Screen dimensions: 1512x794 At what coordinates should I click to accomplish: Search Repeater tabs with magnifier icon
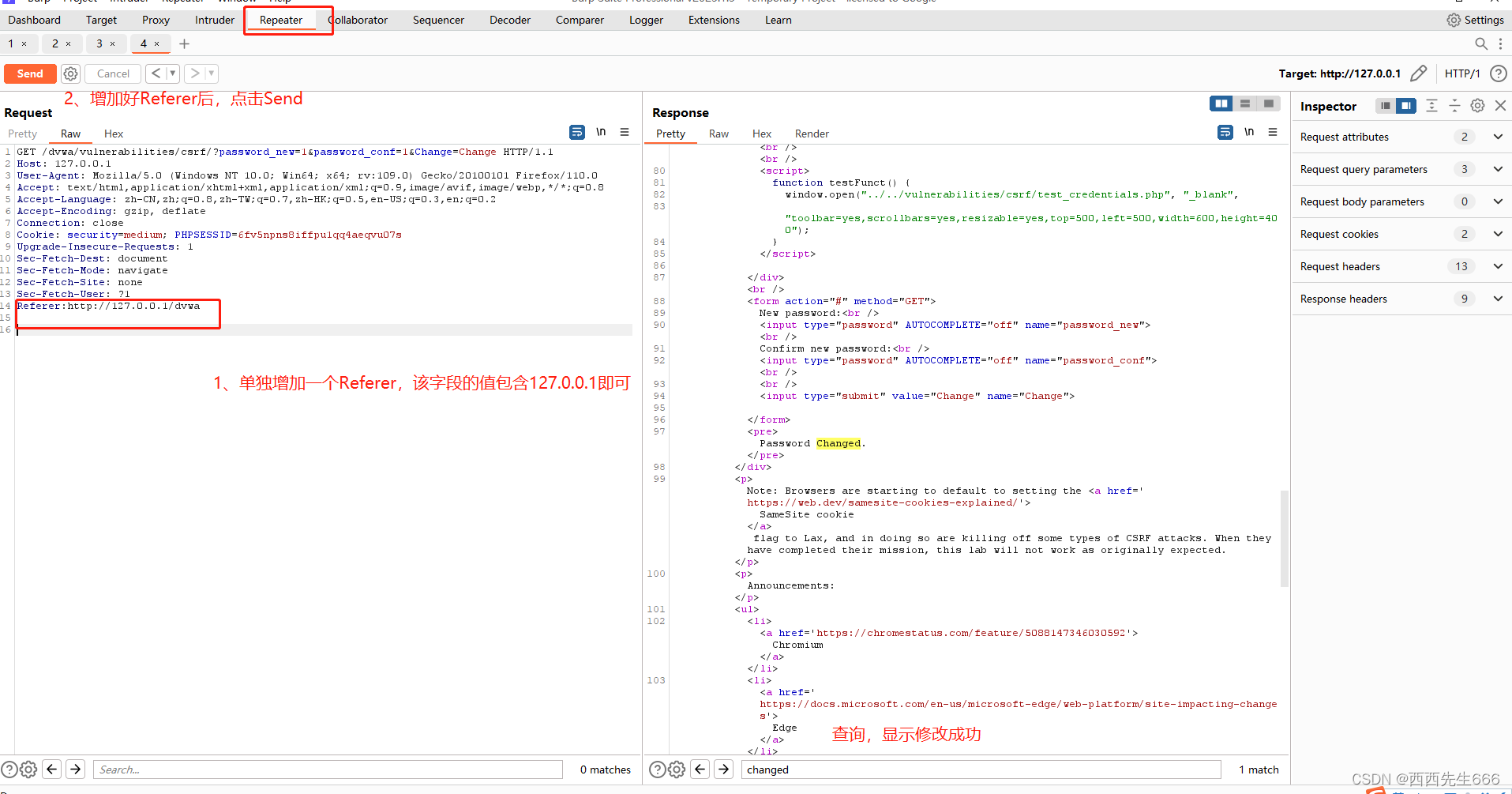coord(1481,43)
